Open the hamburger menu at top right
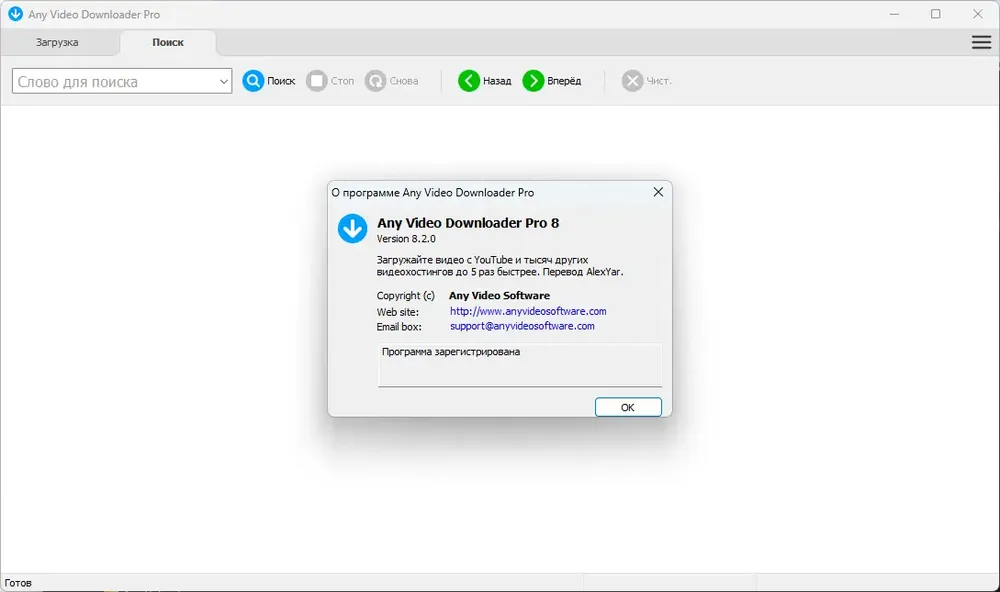Viewport: 1000px width, 592px height. [981, 42]
